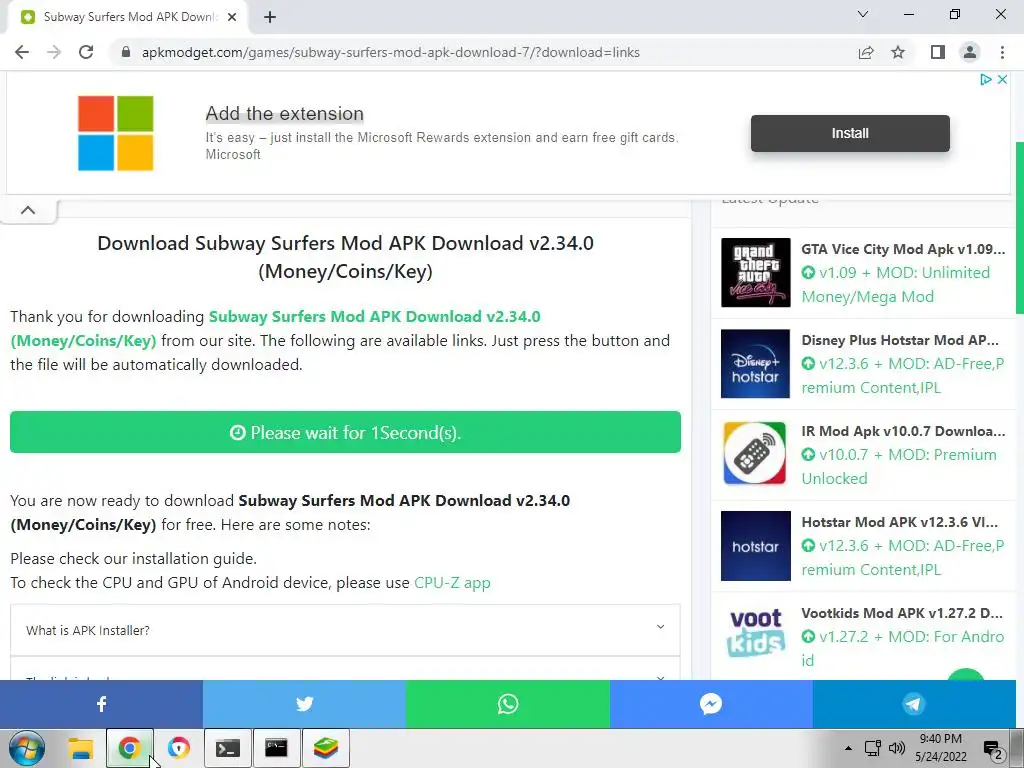Open the Chrome profile avatar
1024x768 pixels.
970,52
